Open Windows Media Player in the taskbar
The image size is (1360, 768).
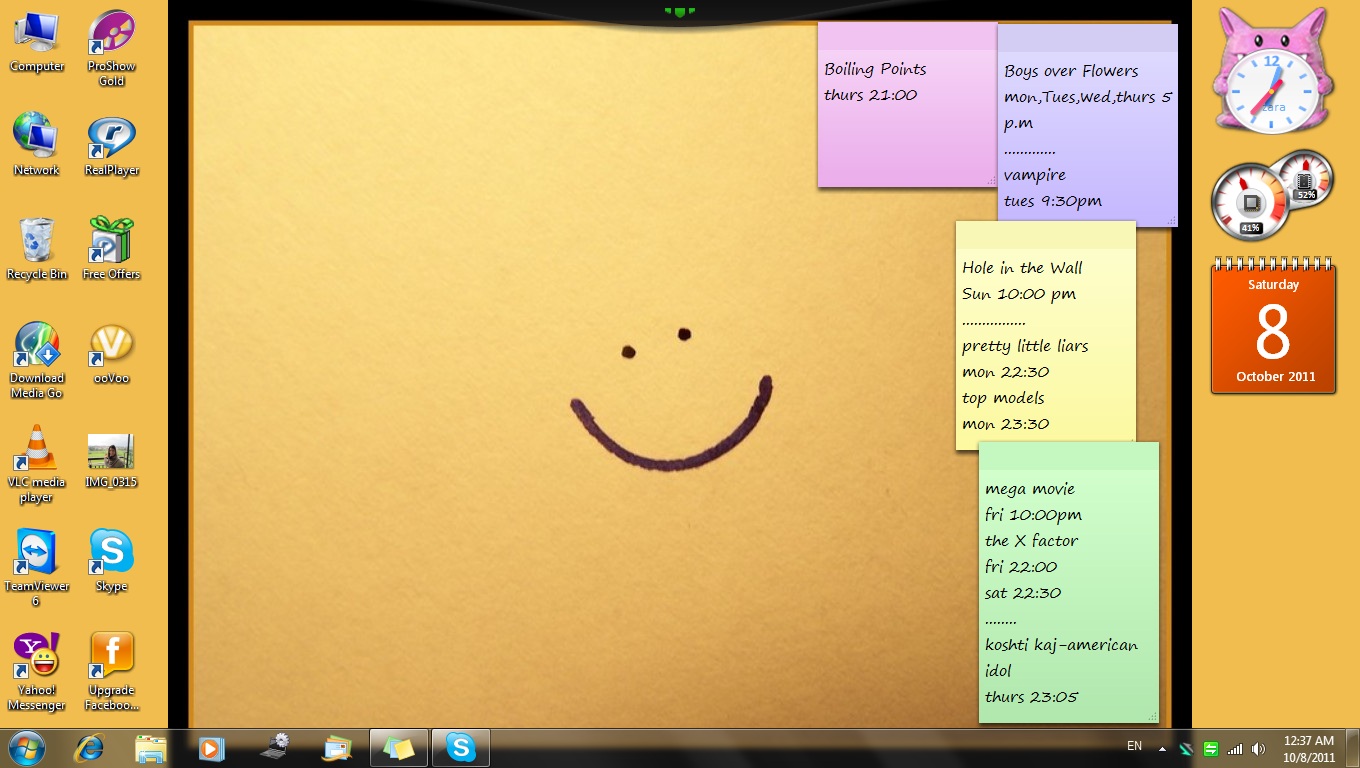point(211,748)
